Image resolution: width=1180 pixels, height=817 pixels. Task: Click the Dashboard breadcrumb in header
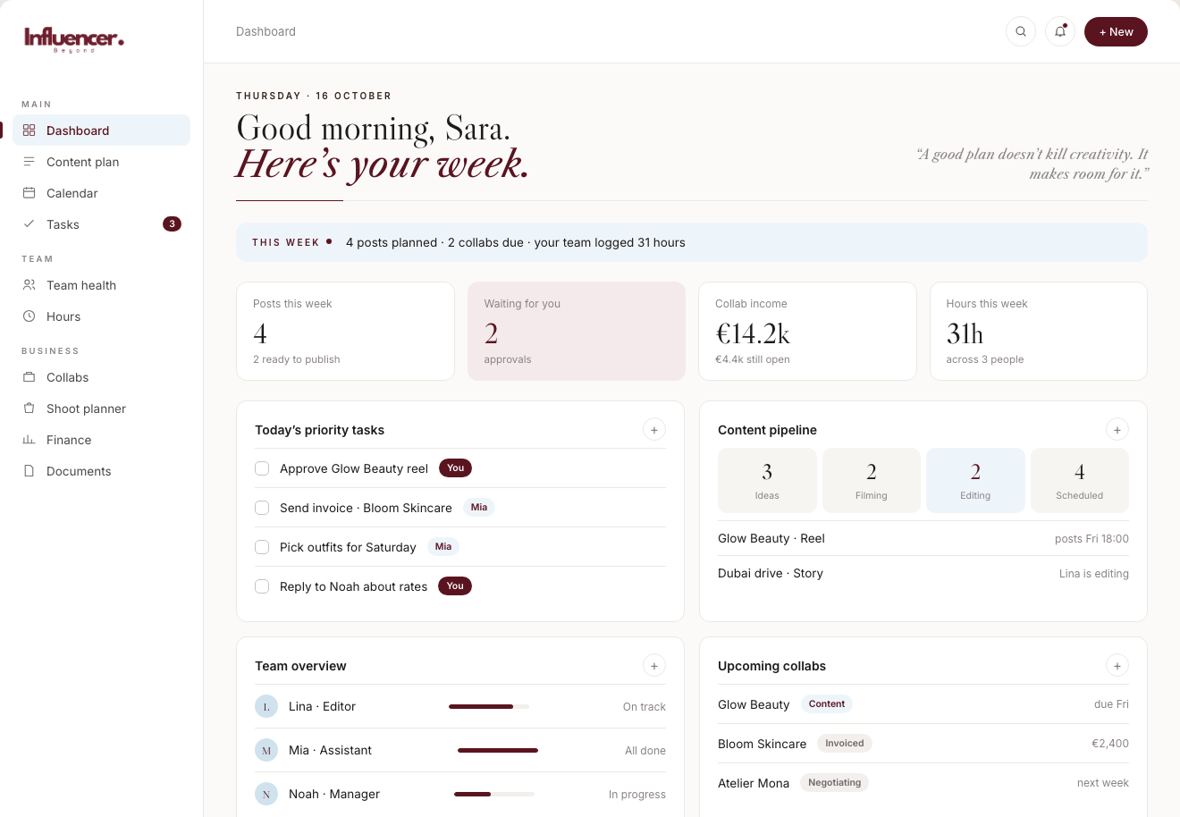266,32
